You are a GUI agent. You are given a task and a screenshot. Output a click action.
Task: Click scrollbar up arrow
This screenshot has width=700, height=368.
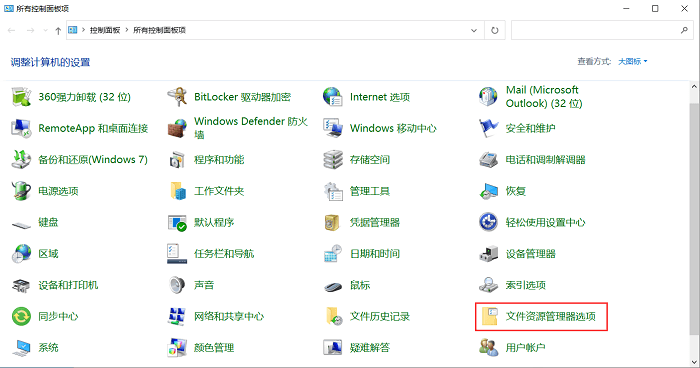coord(694,87)
